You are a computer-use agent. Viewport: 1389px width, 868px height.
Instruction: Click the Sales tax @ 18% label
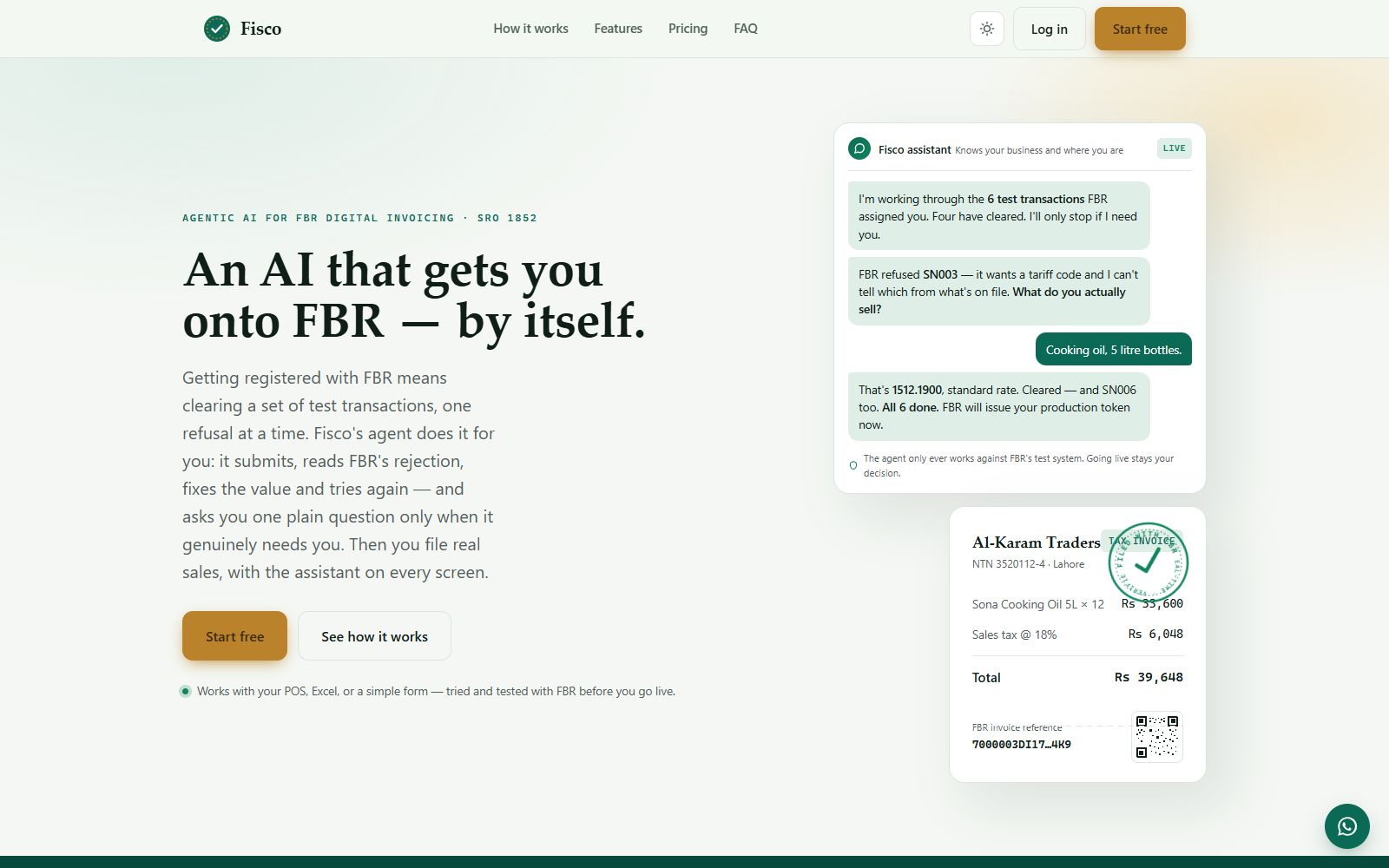pyautogui.click(x=1014, y=635)
